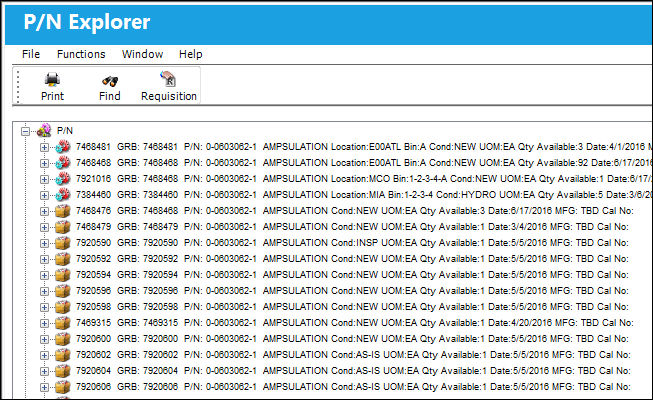Click the box icon for 7469315
653x400 pixels.
pyautogui.click(x=63, y=322)
